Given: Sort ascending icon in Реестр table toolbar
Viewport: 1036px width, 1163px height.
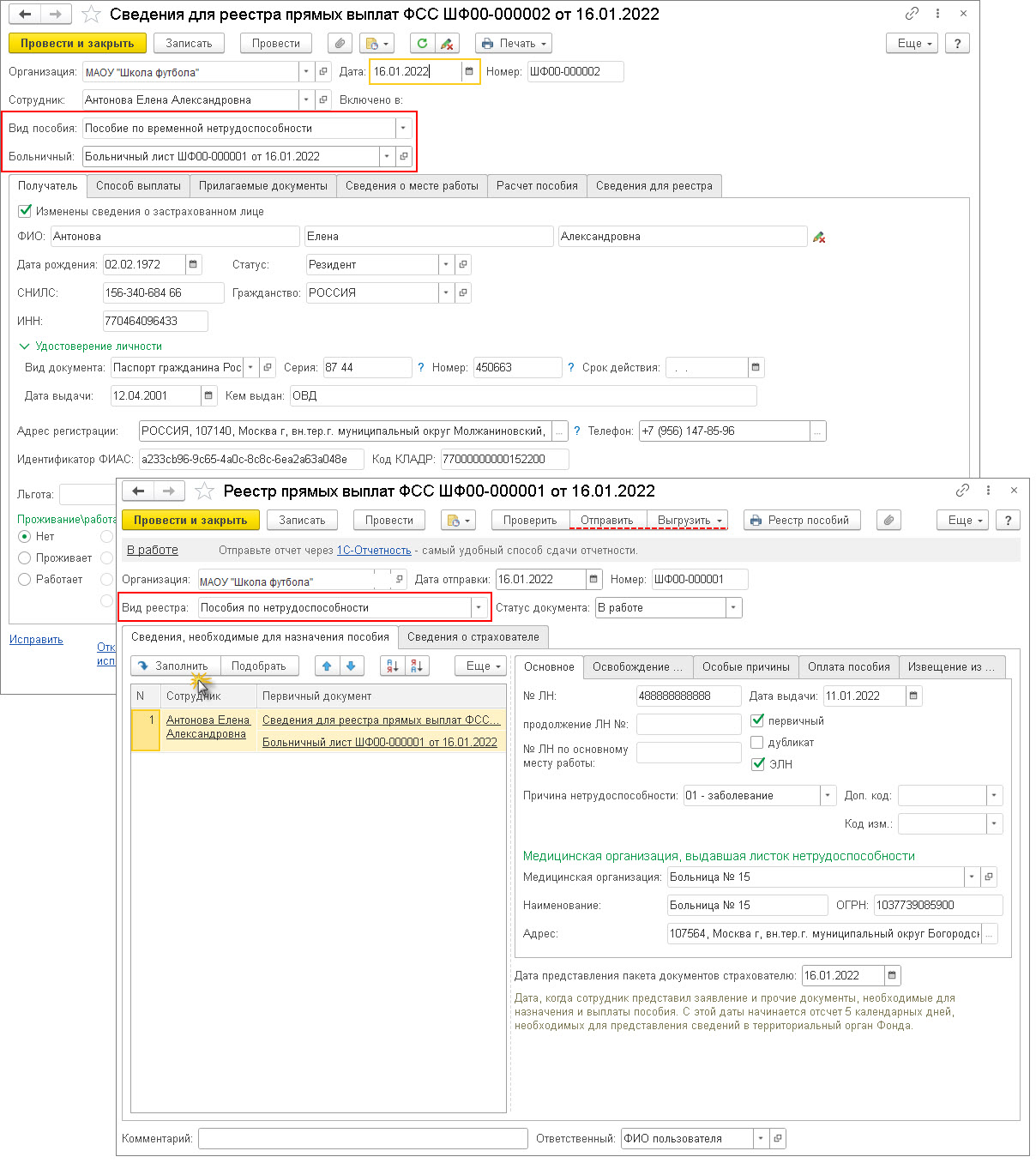Looking at the screenshot, I should tap(393, 666).
